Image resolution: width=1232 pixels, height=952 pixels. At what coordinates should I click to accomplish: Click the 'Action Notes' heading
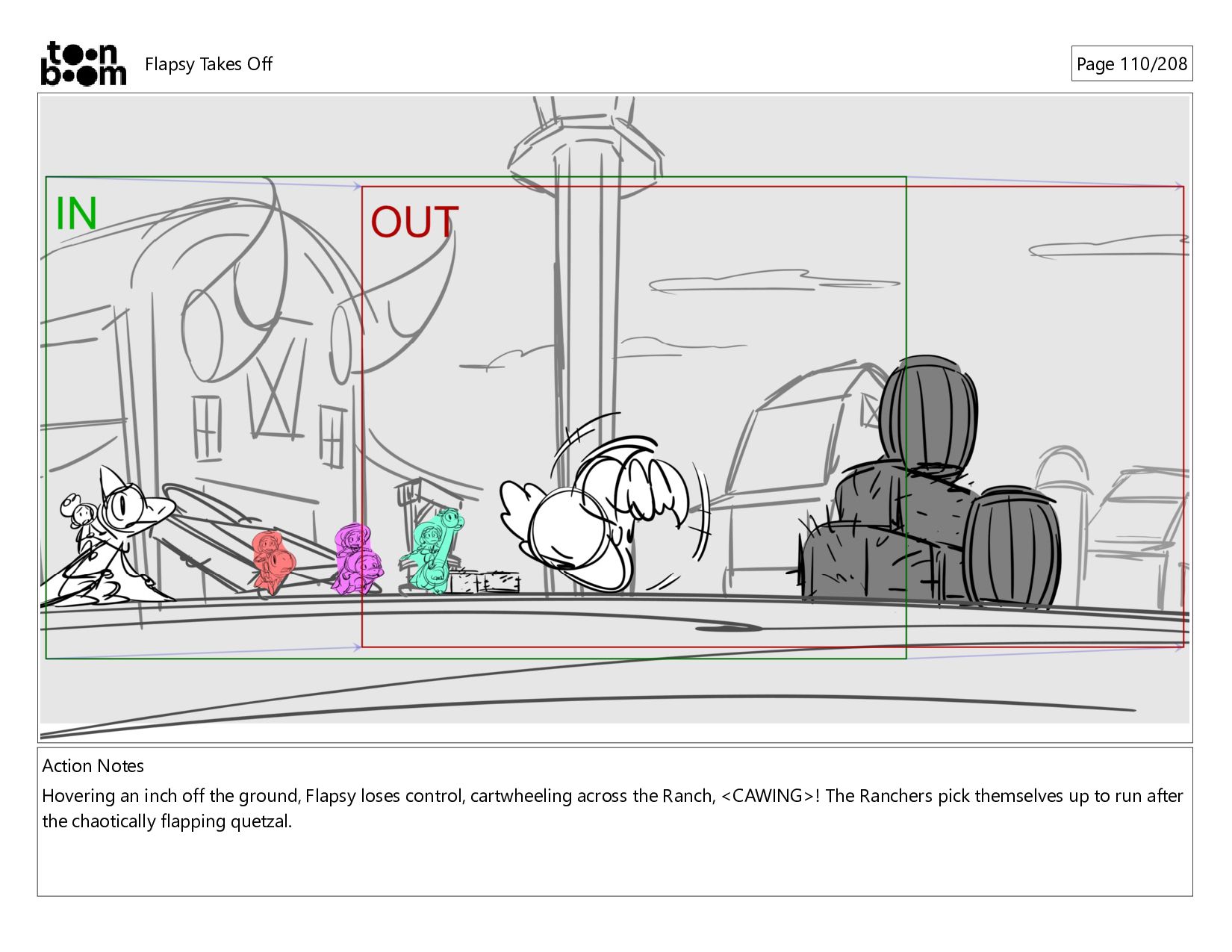pyautogui.click(x=93, y=766)
